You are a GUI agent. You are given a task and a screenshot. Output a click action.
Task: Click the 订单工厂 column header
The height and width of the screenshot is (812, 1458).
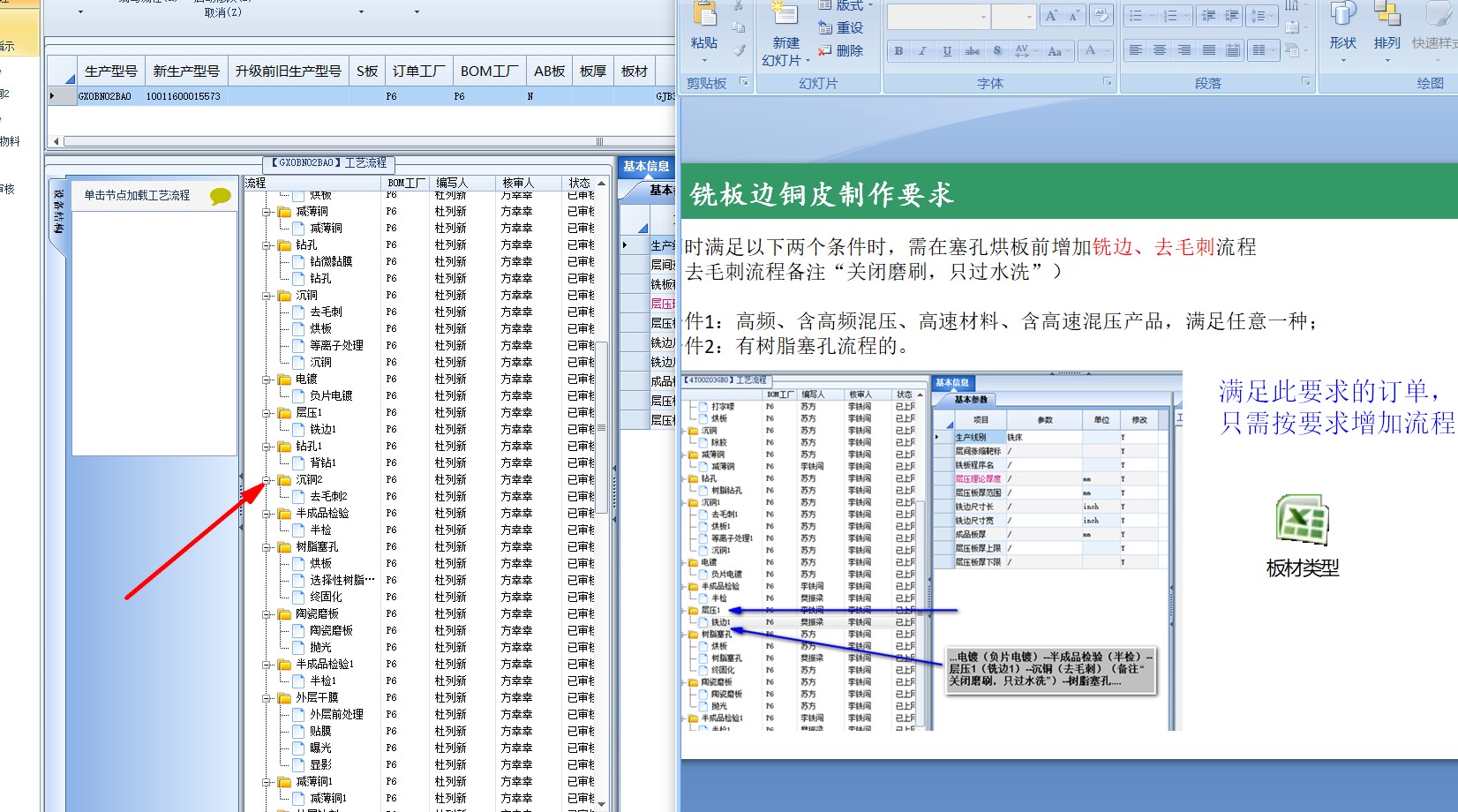[418, 71]
